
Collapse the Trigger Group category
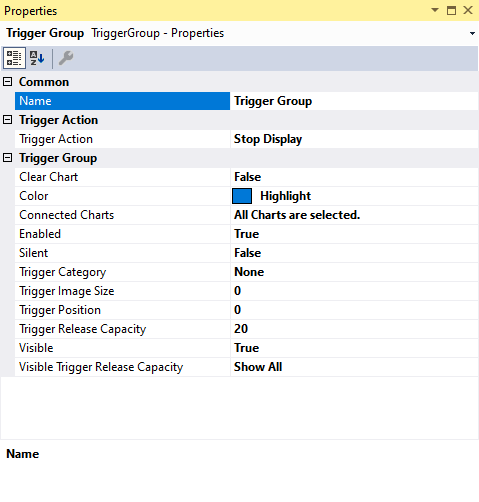click(x=7, y=158)
